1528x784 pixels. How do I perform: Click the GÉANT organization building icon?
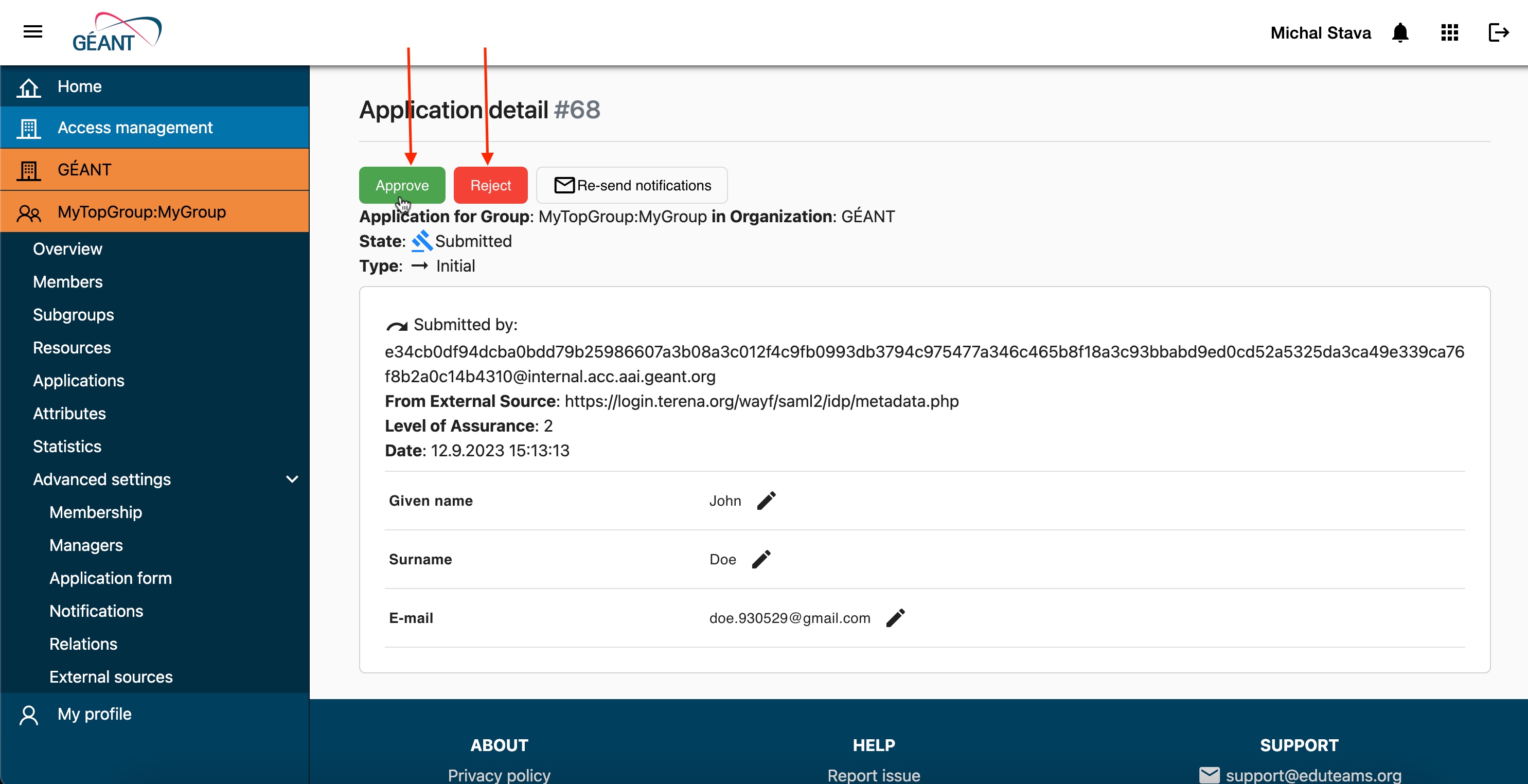28,170
